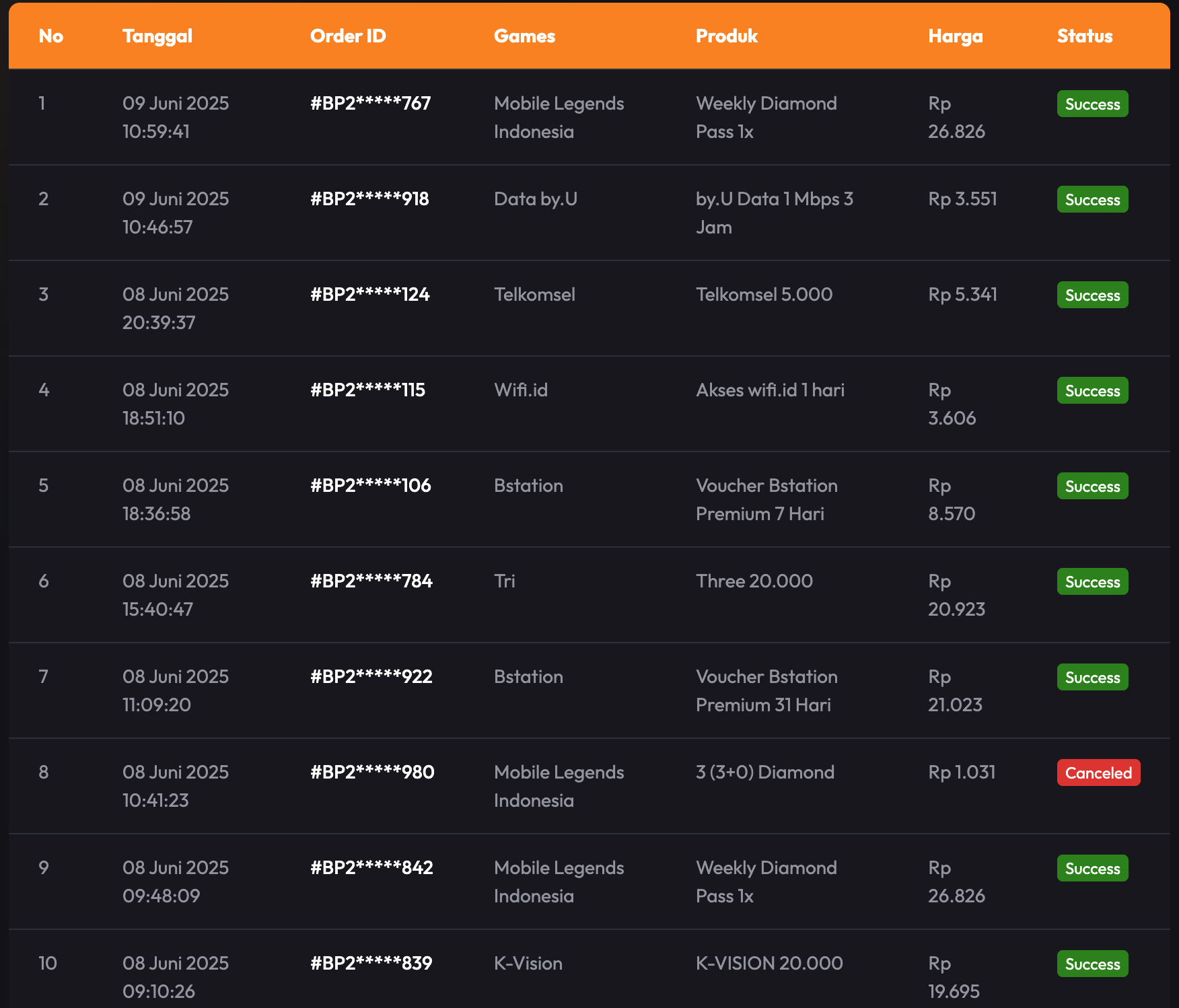1179x1008 pixels.
Task: Click Tri in Games column
Action: (505, 581)
